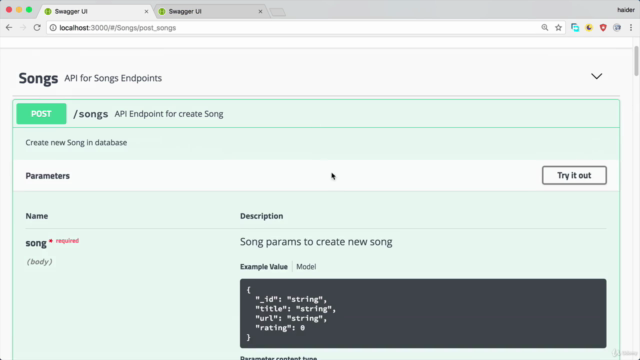Click the '"title": "string"' line in example
Image resolution: width=640 pixels, height=360 pixels.
tap(296, 309)
